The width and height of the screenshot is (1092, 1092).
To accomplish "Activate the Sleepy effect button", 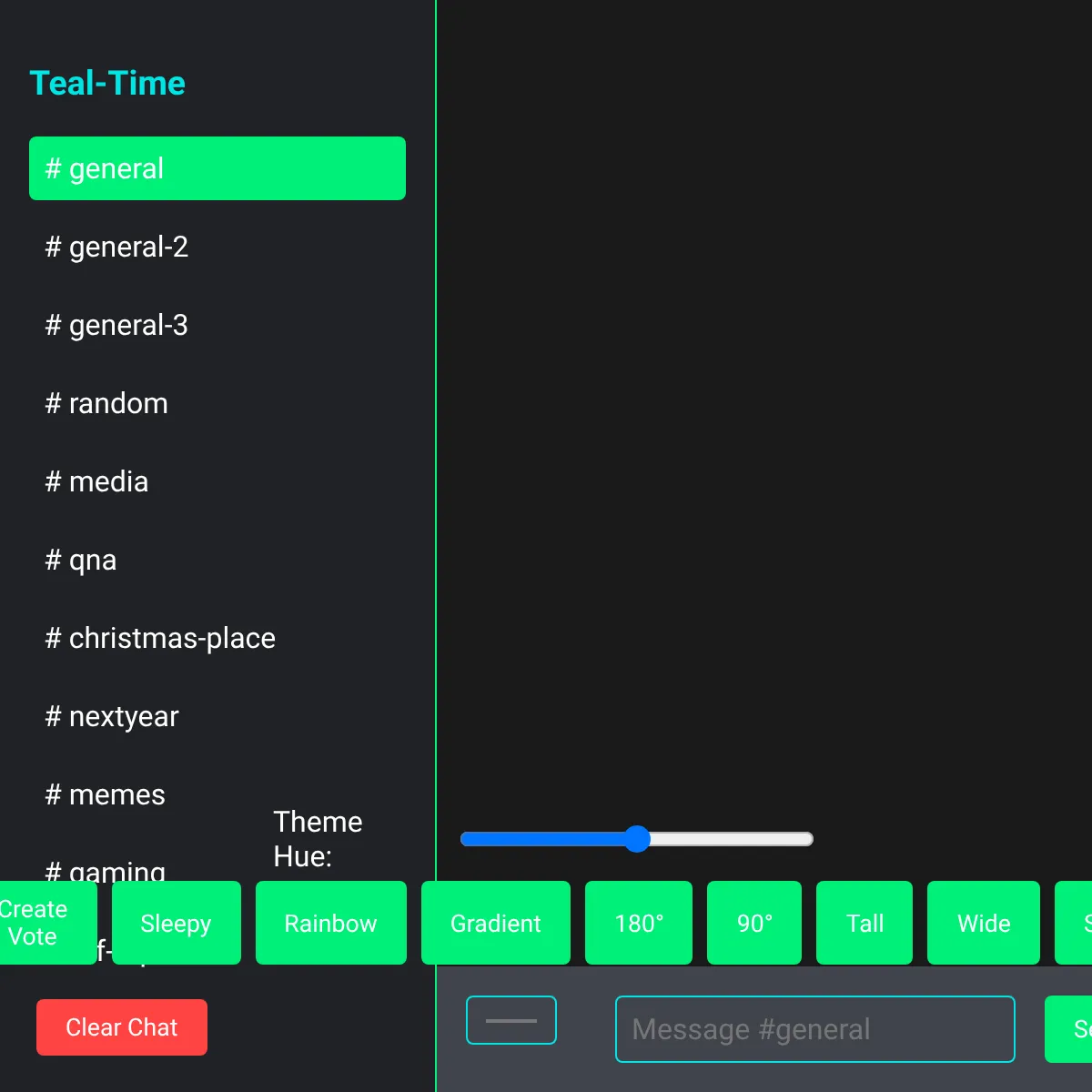I will [x=177, y=923].
